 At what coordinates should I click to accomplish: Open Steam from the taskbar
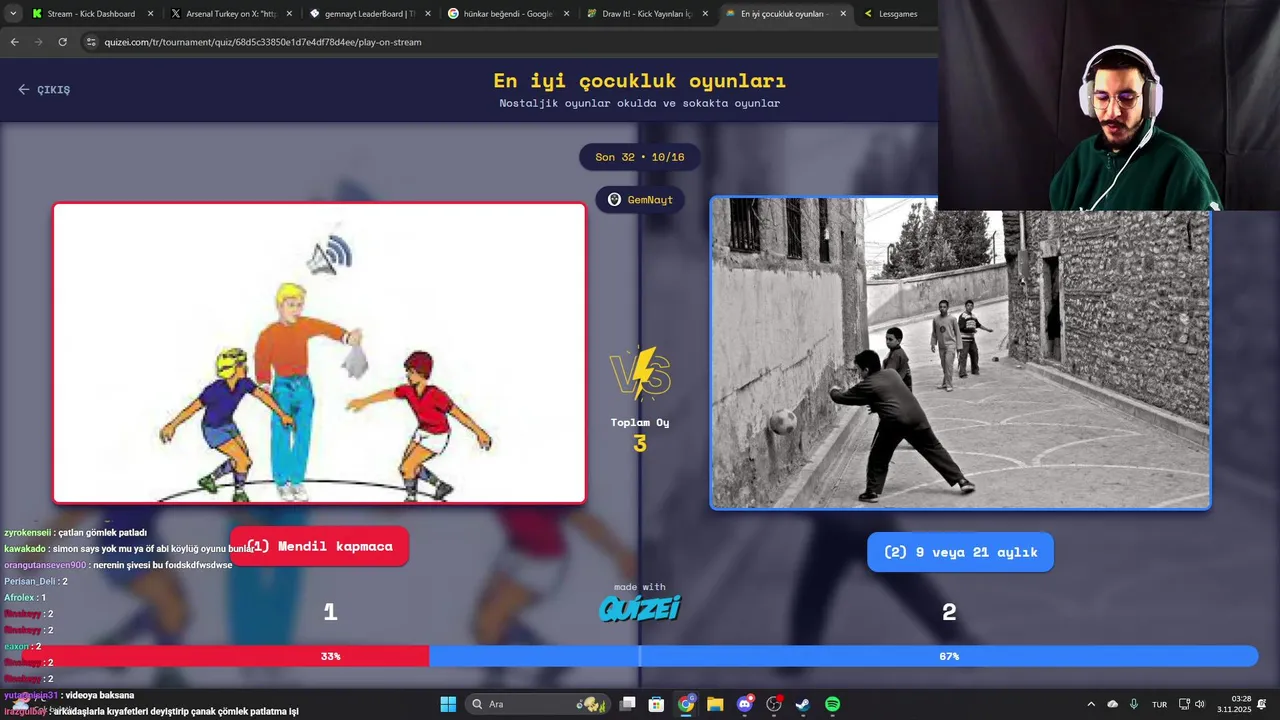click(803, 704)
